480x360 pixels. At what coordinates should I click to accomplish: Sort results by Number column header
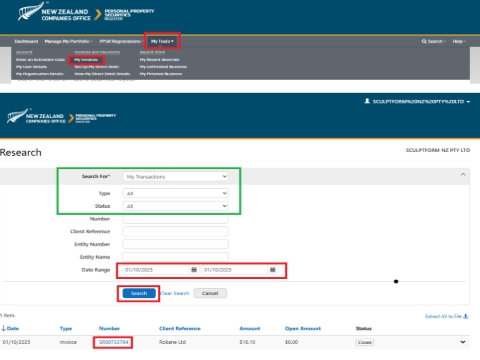click(x=109, y=328)
